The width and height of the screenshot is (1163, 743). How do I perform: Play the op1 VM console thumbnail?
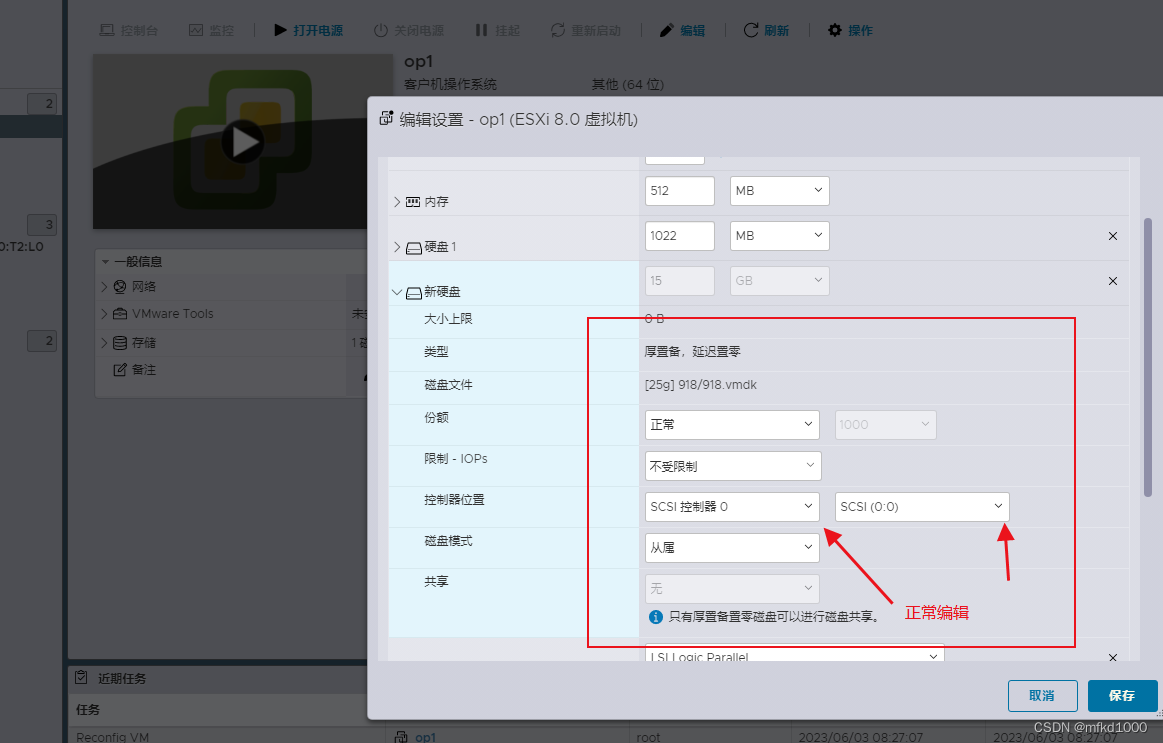tap(243, 142)
